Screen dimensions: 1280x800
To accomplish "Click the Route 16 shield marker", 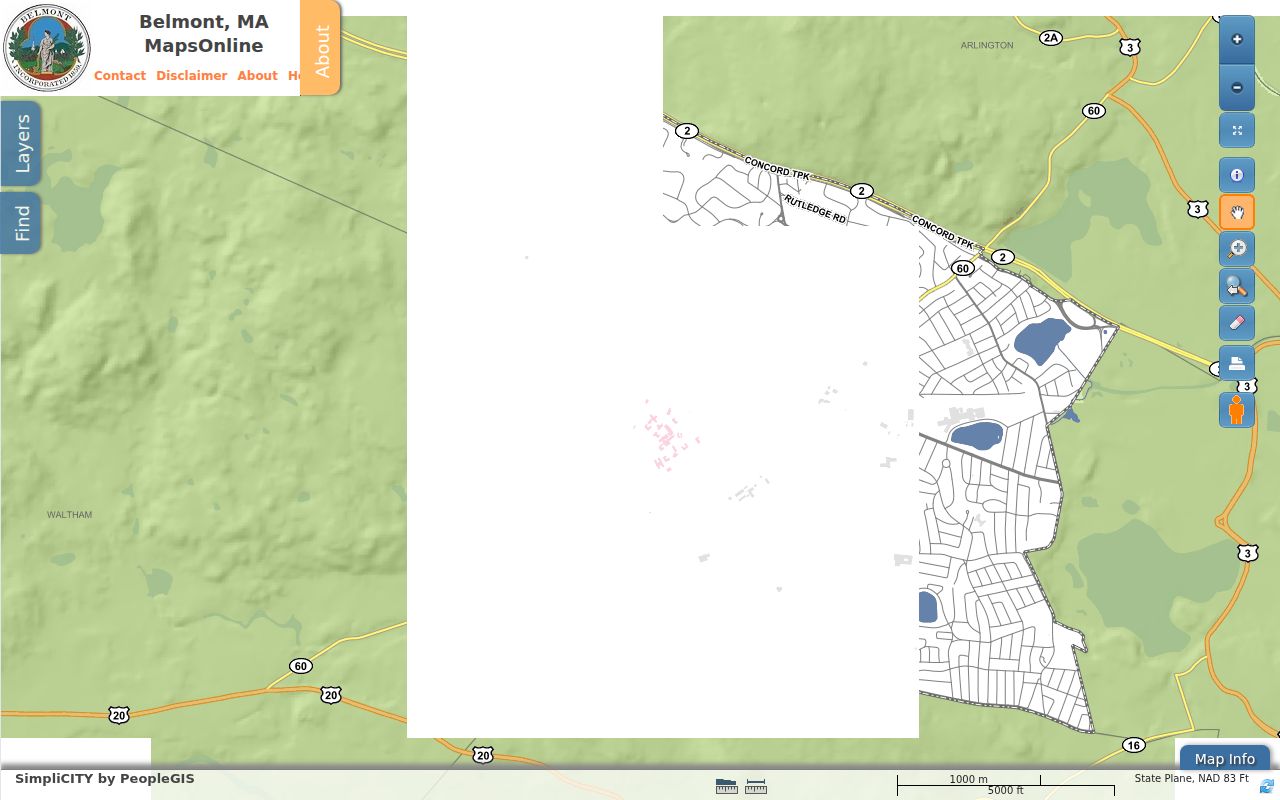I will [x=1133, y=745].
